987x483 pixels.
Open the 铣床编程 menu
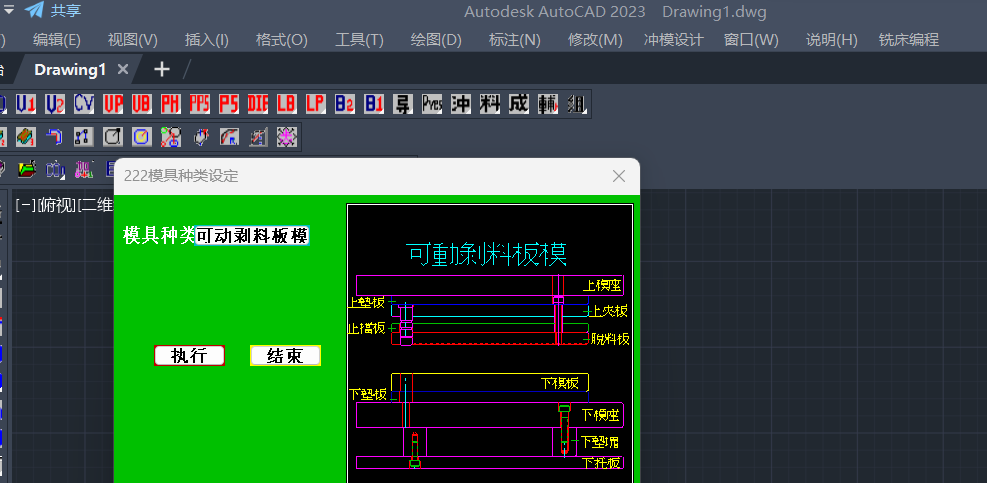click(909, 40)
